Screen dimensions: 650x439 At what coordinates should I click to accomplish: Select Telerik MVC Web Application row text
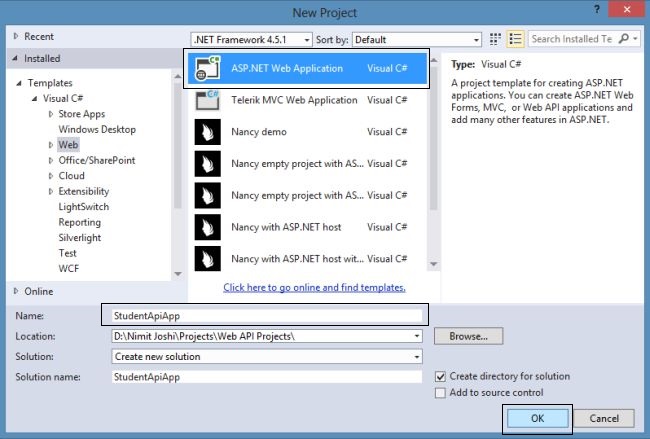tap(294, 100)
